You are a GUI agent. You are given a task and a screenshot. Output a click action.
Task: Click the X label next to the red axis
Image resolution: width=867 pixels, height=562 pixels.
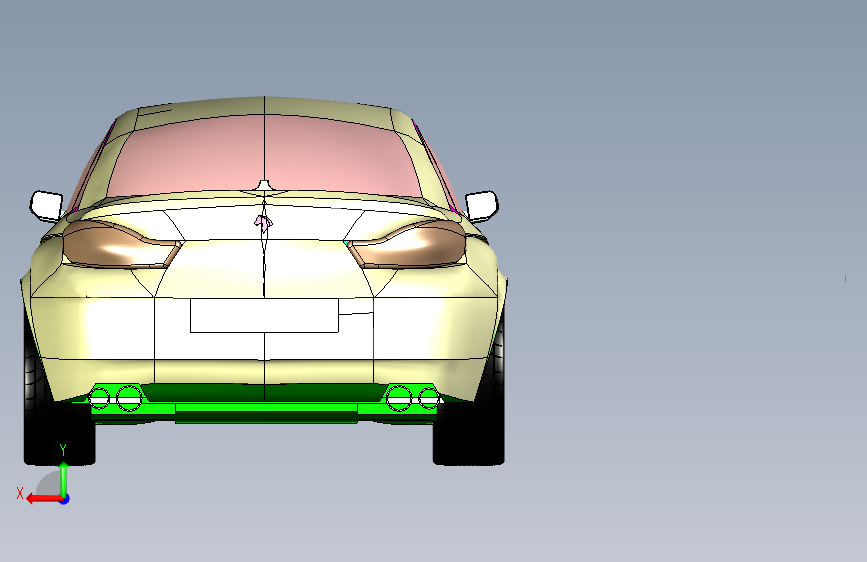tap(20, 493)
